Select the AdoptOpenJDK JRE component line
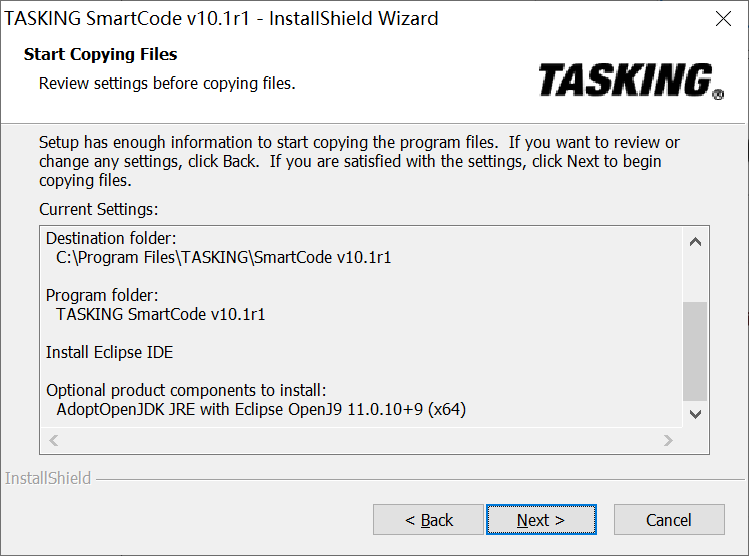 [x=261, y=409]
